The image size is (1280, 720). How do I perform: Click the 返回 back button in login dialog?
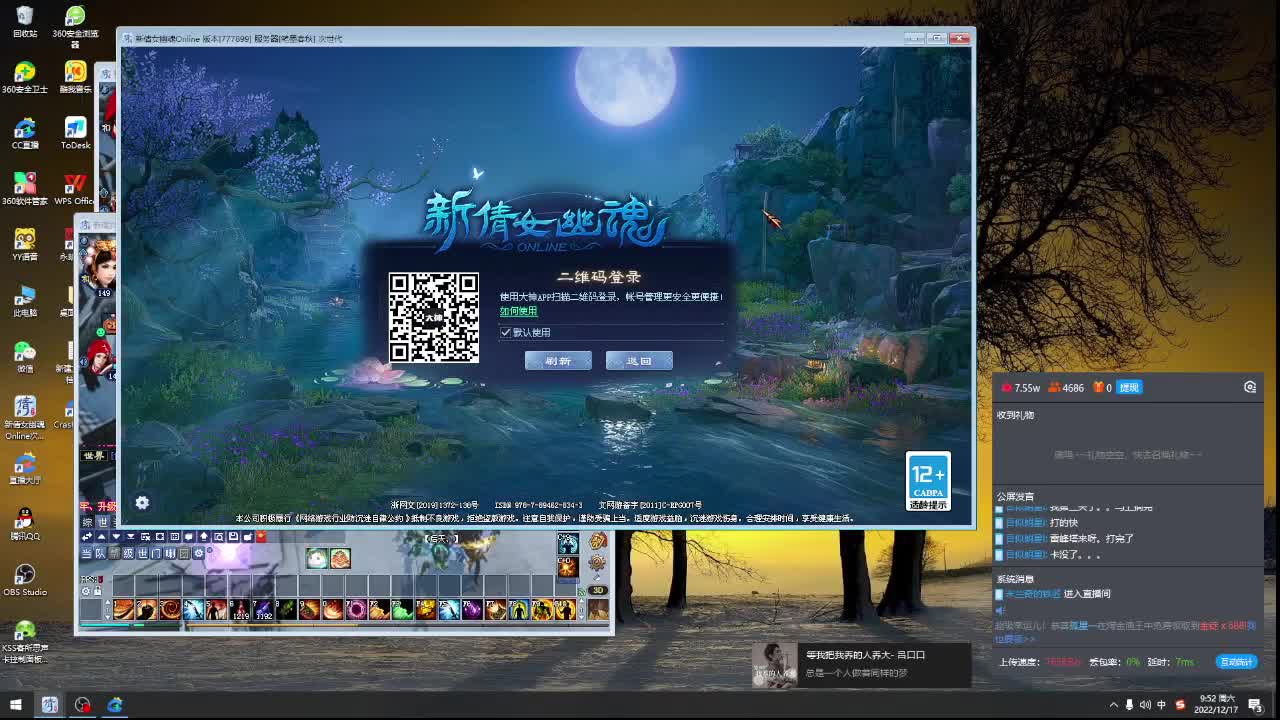click(x=639, y=361)
